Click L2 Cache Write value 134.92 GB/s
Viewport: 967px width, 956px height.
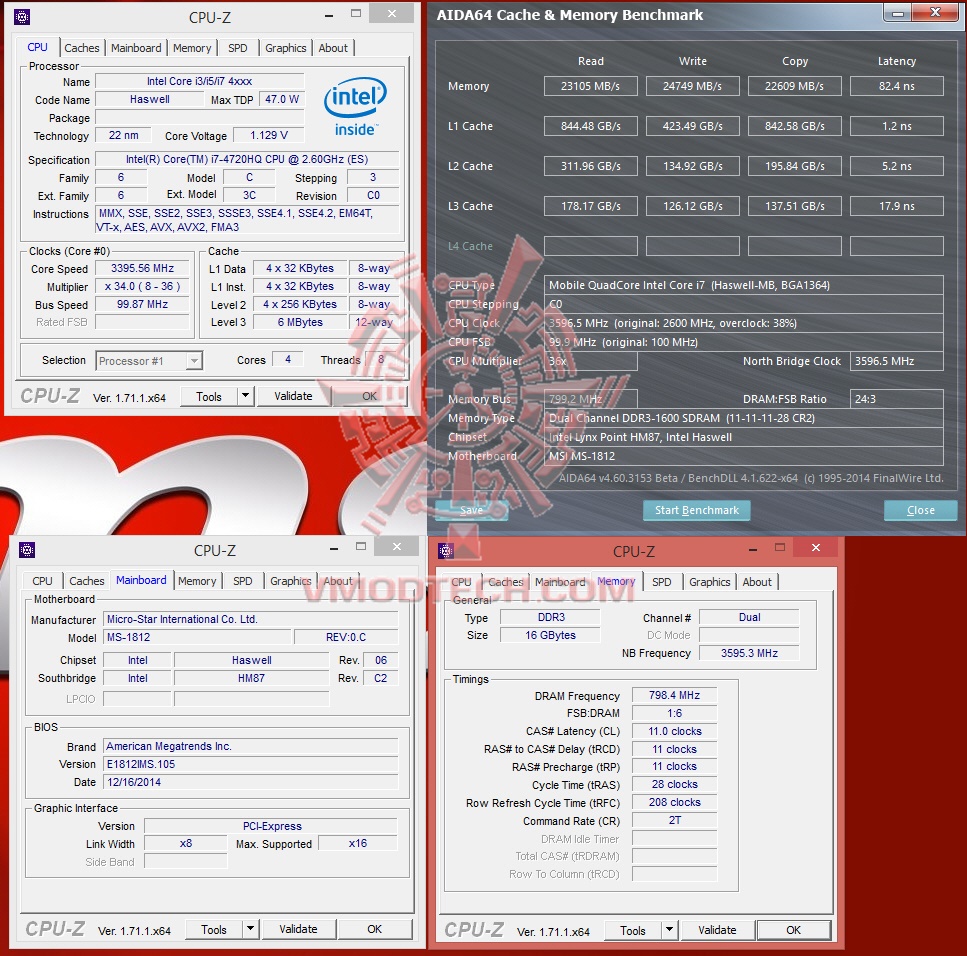(693, 166)
